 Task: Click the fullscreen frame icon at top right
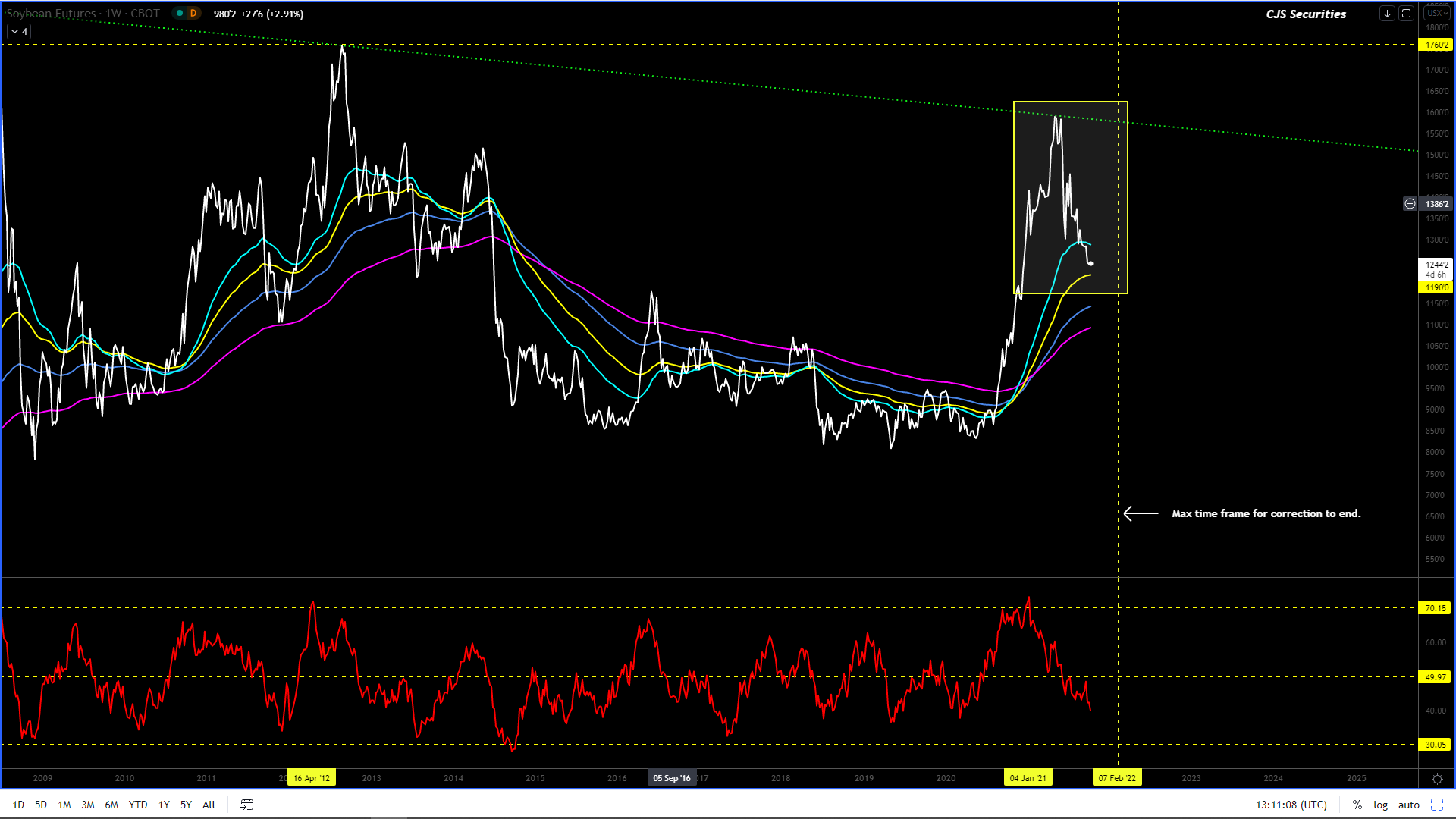click(1406, 14)
